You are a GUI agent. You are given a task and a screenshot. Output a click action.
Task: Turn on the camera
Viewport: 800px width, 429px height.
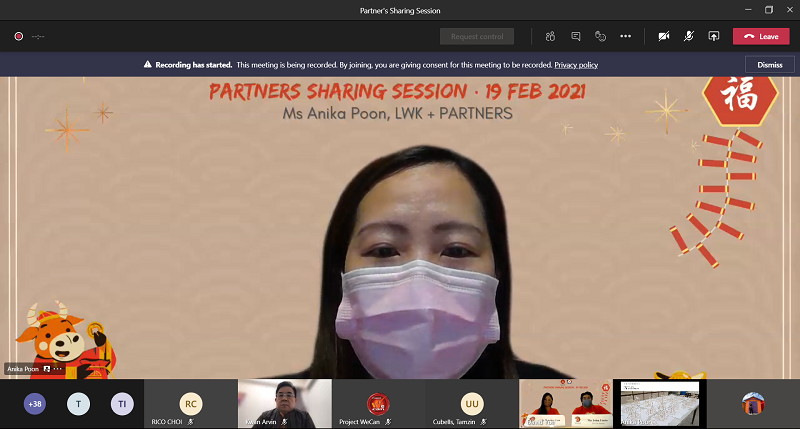tap(663, 36)
